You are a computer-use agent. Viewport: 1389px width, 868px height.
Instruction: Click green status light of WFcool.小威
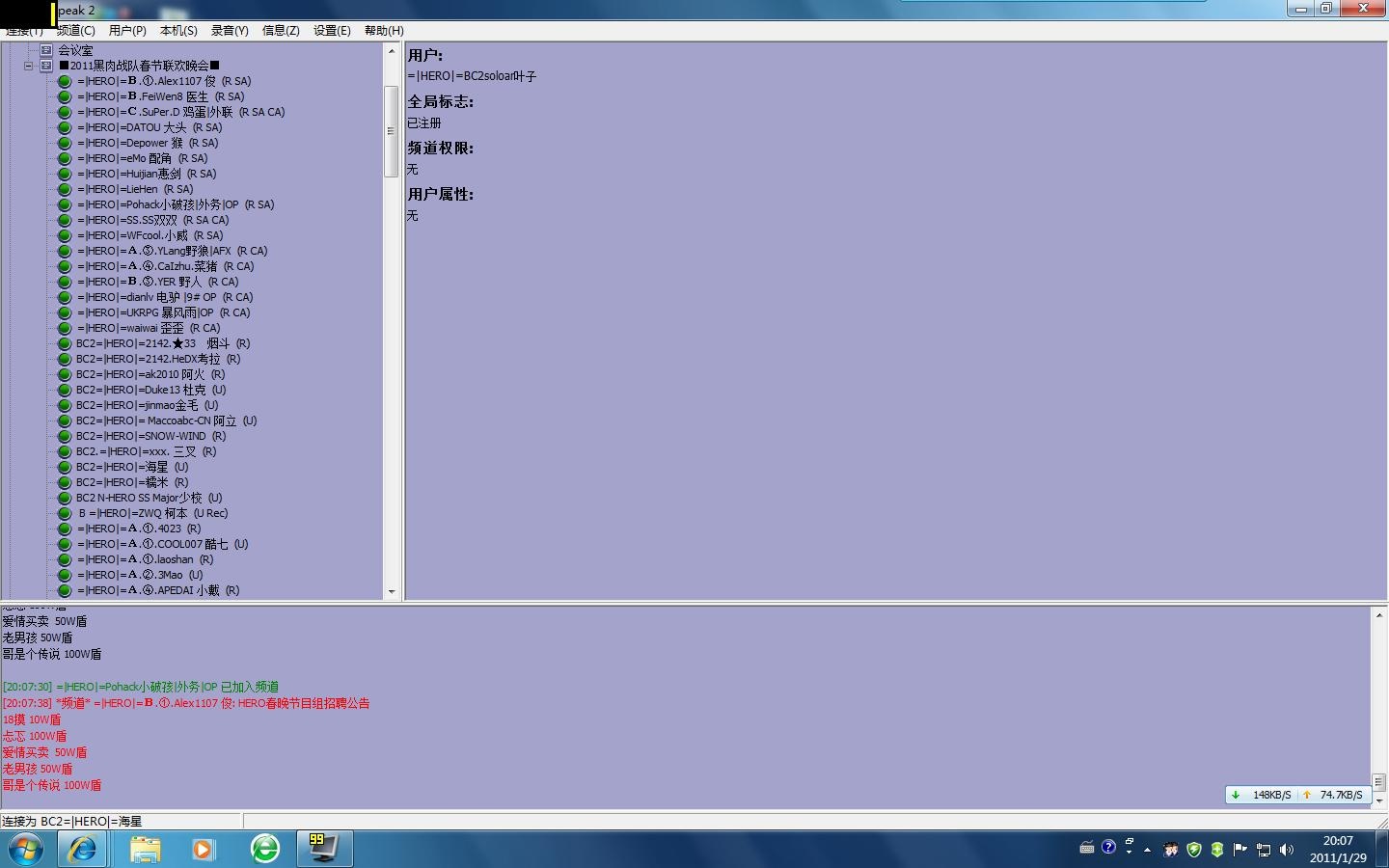tap(65, 235)
